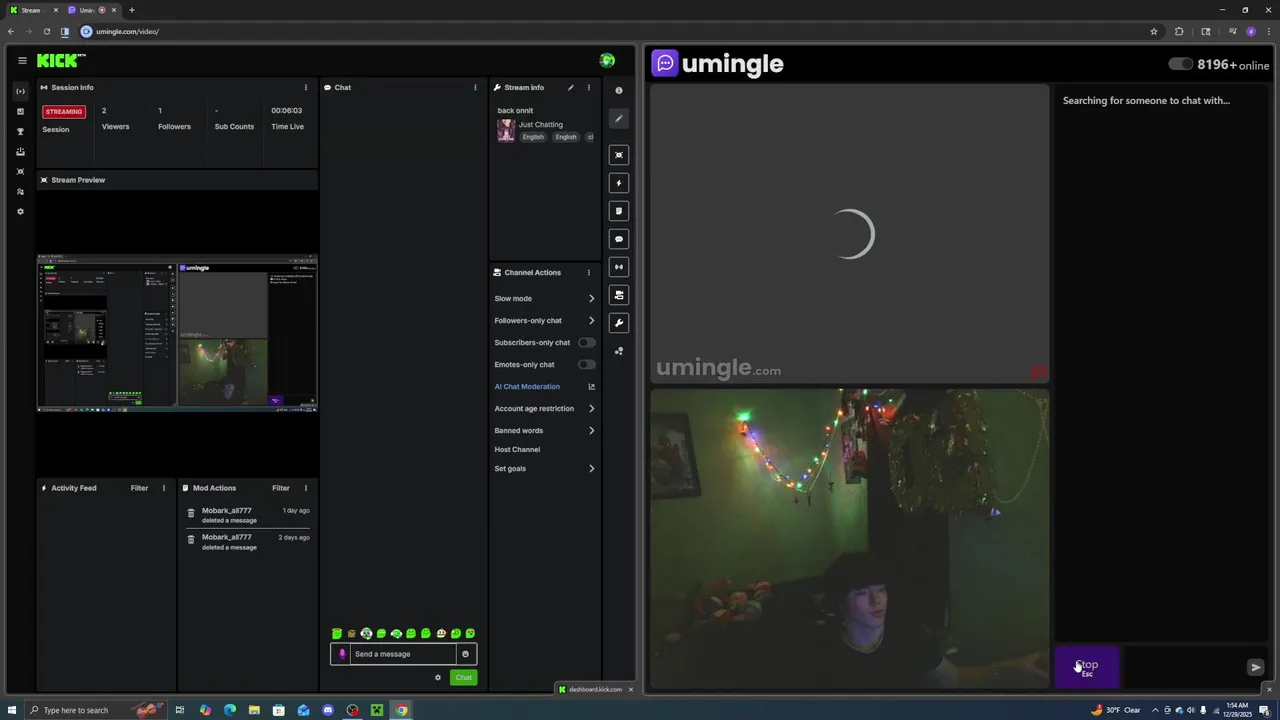
Task: Open File Explorer from the taskbar
Action: [254, 710]
